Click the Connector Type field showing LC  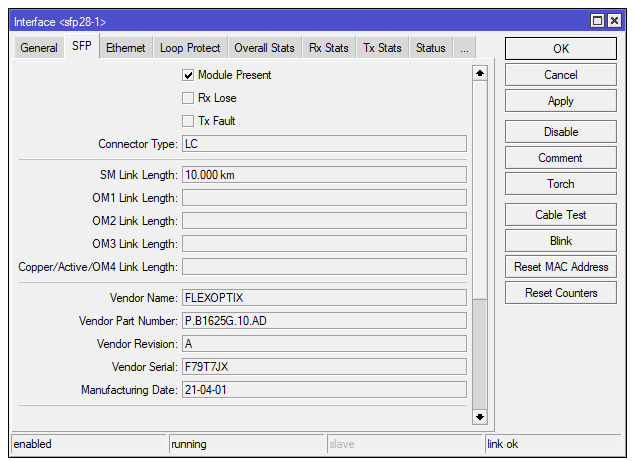[x=324, y=144]
